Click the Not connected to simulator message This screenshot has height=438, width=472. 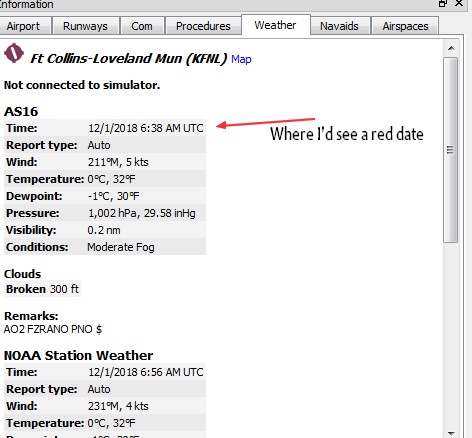[82, 85]
